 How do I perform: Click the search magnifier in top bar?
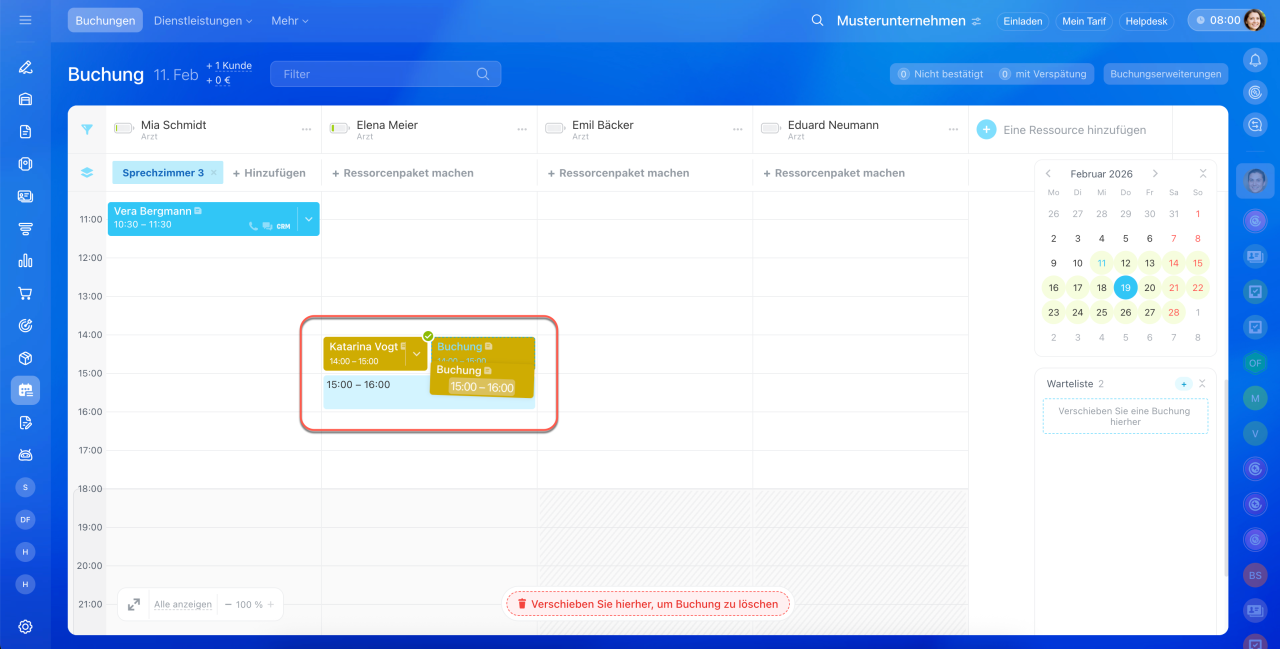click(817, 20)
